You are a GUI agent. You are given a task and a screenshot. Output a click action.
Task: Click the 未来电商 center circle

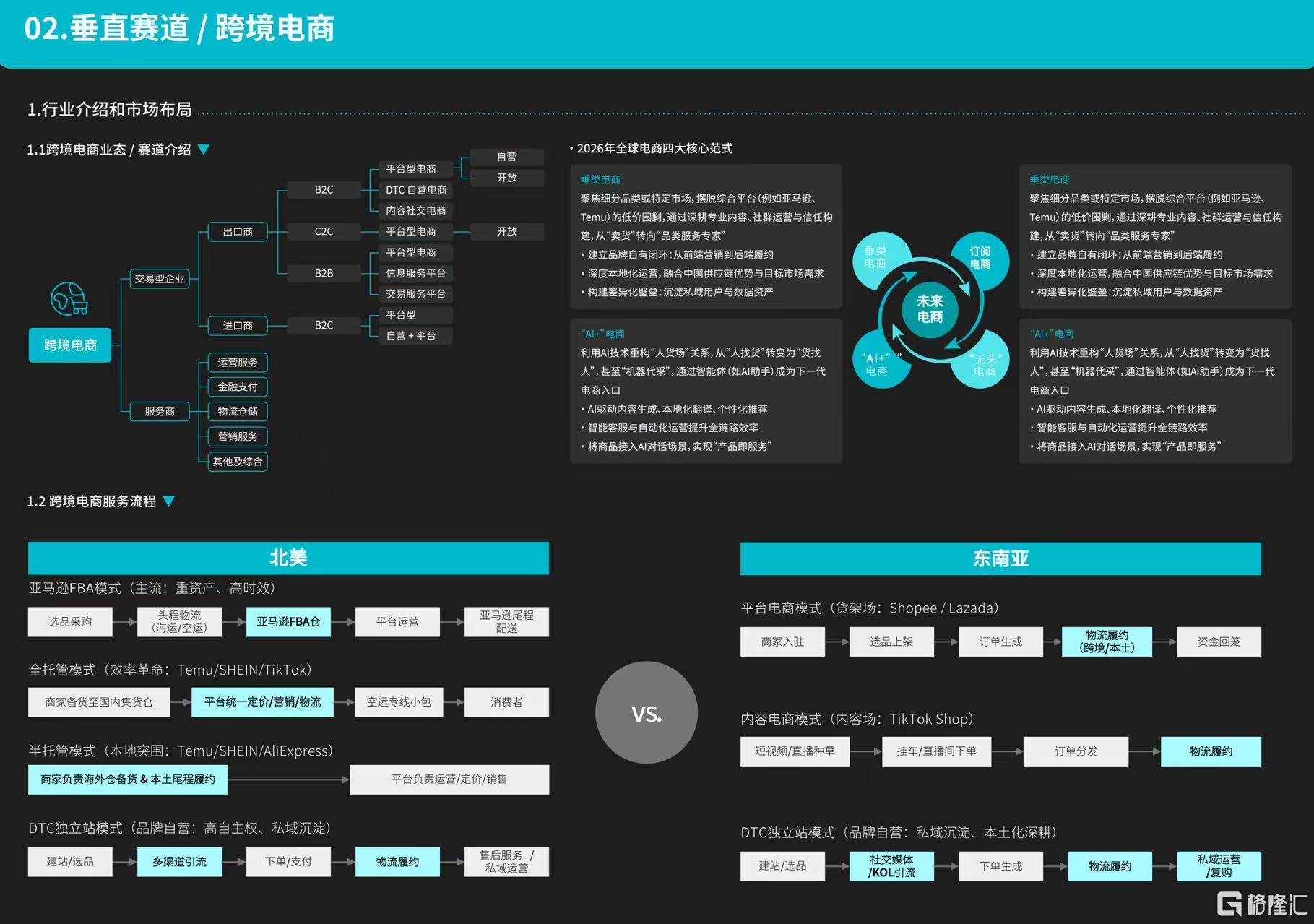point(930,309)
